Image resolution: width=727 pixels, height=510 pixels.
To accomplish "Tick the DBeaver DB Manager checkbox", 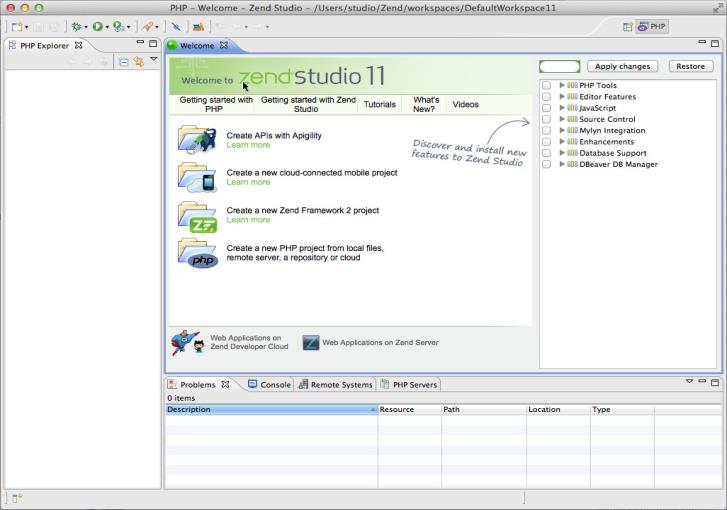I will coord(546,164).
